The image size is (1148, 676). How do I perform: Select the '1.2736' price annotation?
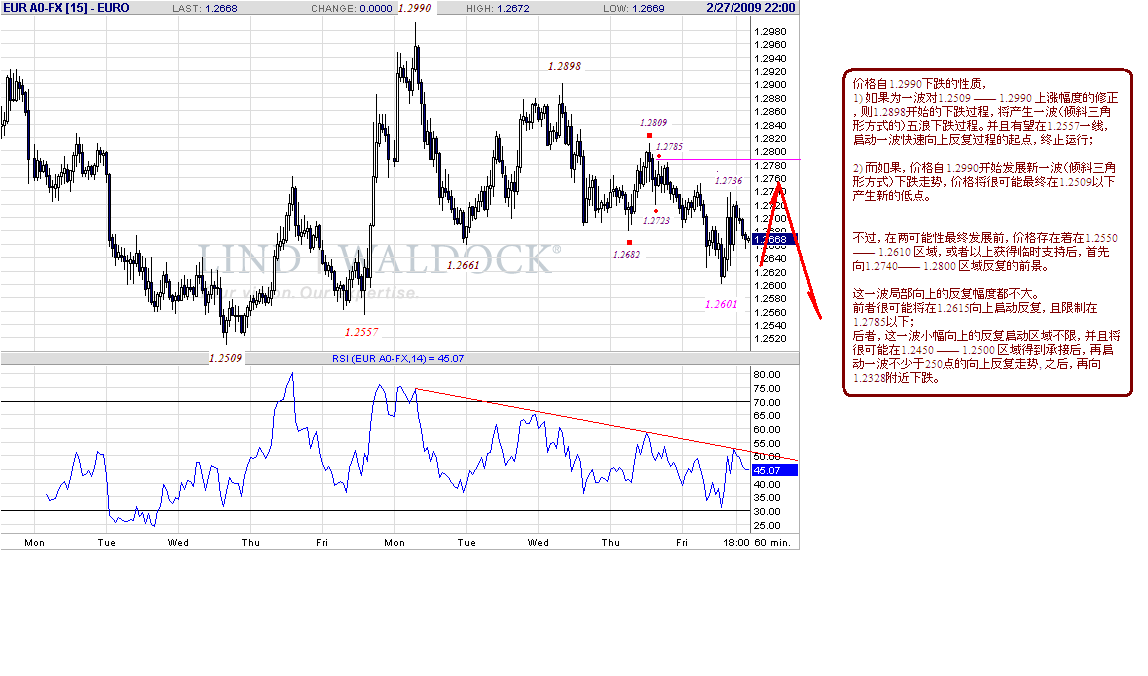tap(728, 180)
